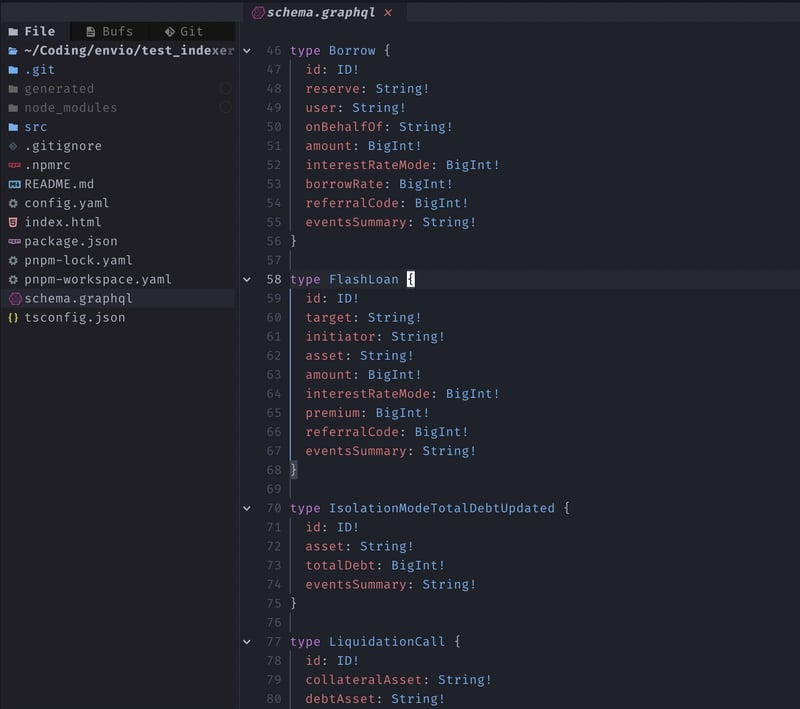Click the File tab folder icon

click(13, 32)
